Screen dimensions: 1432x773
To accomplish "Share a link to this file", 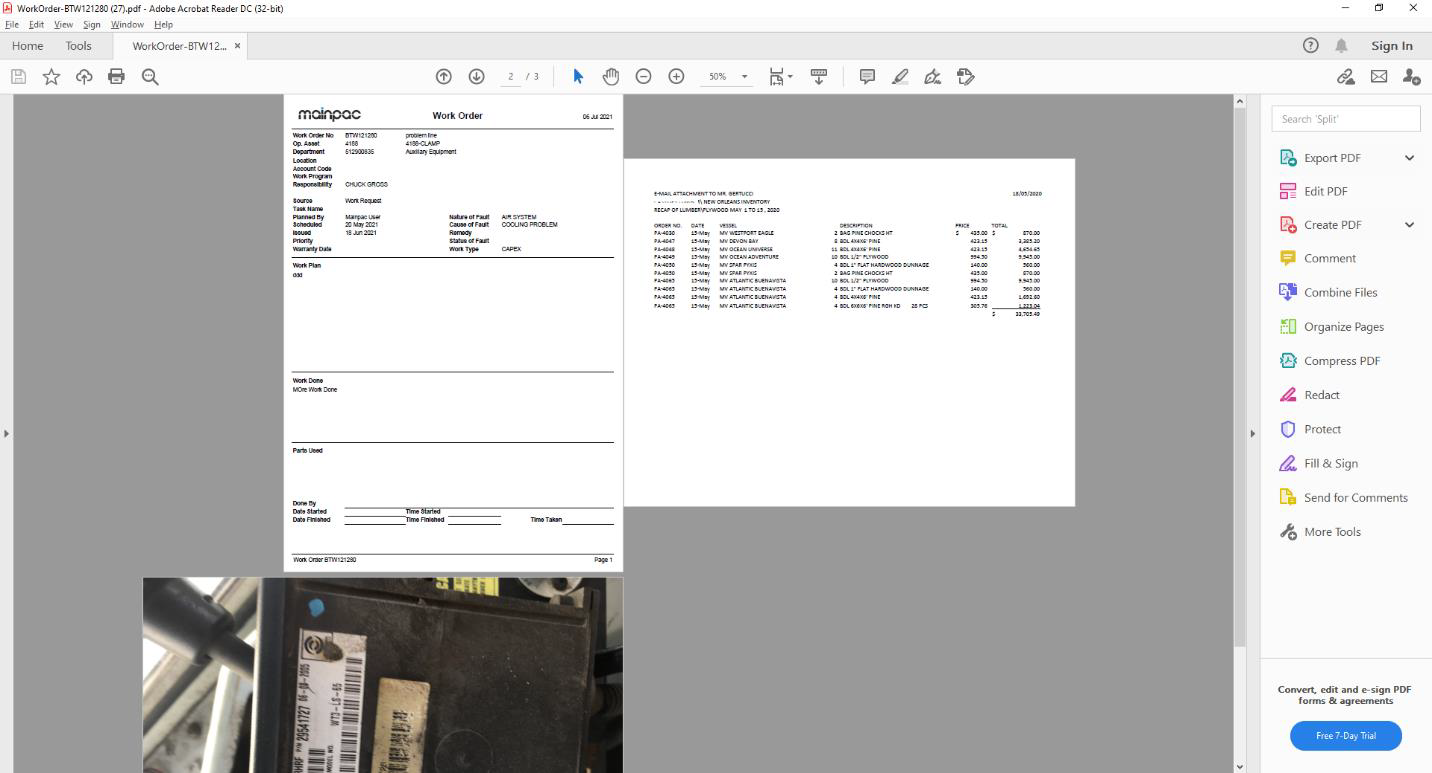I will tap(1346, 77).
